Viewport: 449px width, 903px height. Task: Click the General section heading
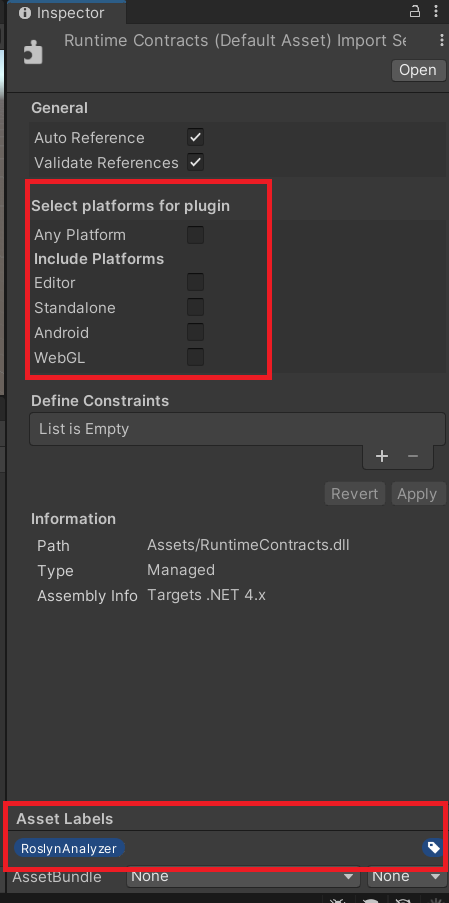pyautogui.click(x=59, y=108)
